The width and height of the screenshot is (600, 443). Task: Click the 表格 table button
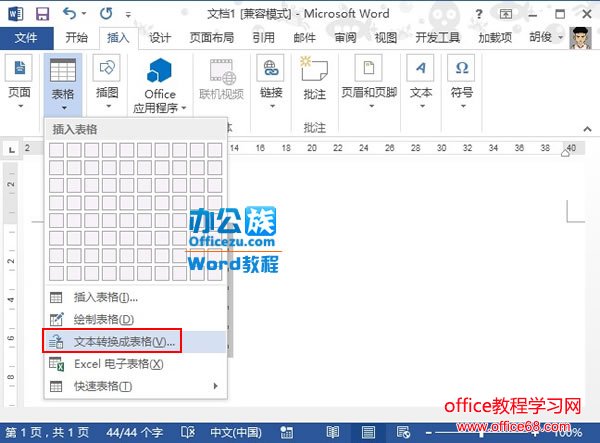click(63, 85)
